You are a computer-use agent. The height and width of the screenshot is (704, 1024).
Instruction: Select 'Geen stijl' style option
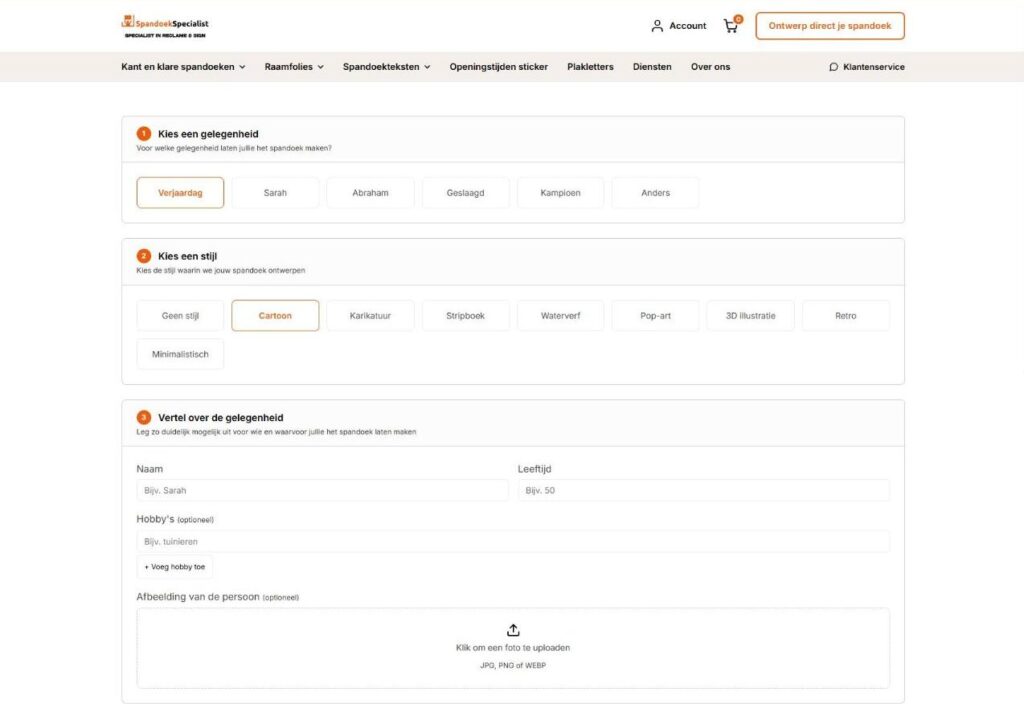[180, 315]
